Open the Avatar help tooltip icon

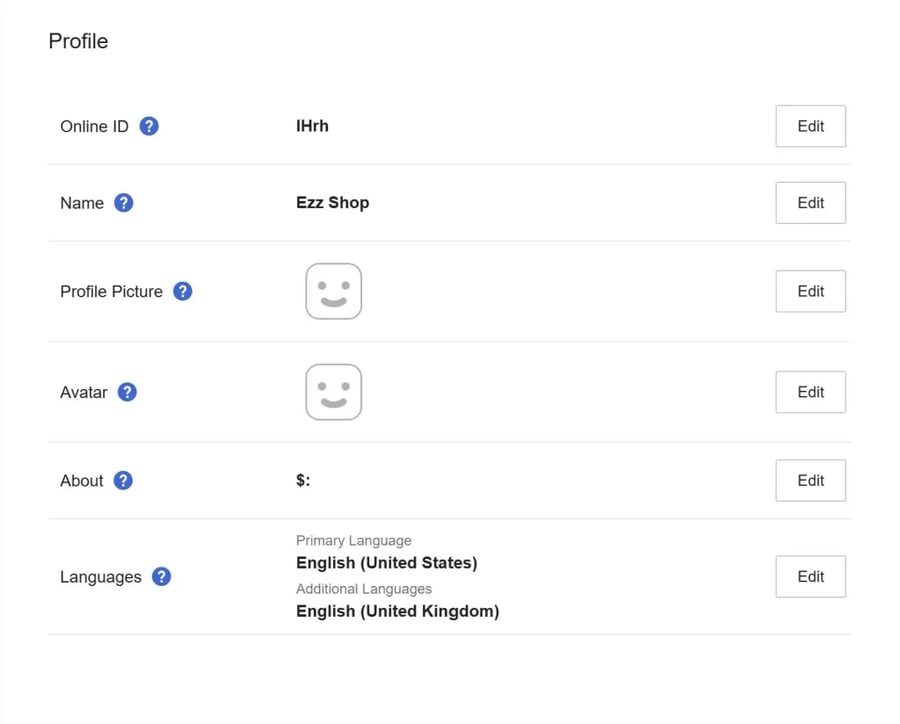click(x=127, y=392)
